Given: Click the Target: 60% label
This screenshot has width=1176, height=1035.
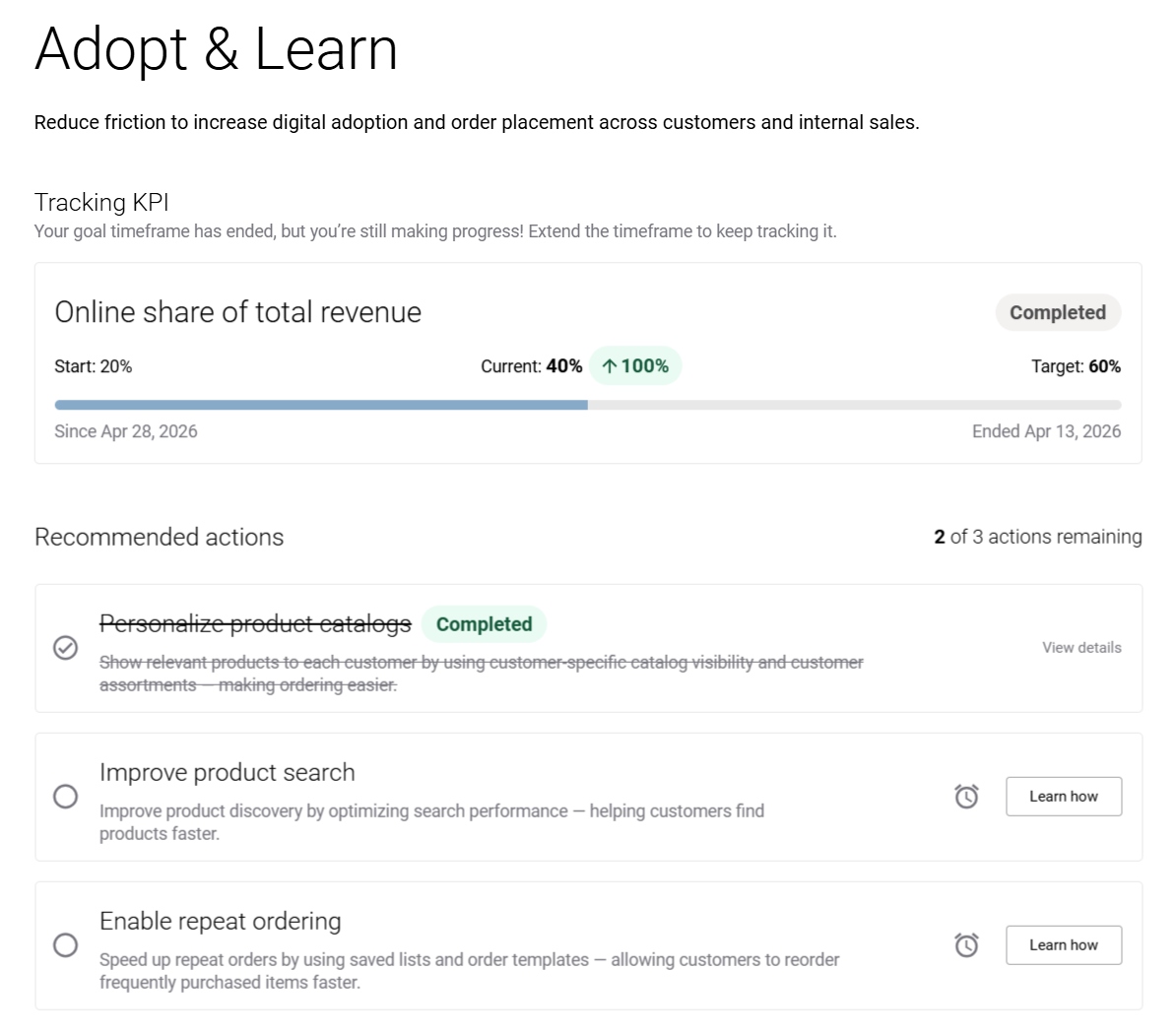Looking at the screenshot, I should point(1076,366).
